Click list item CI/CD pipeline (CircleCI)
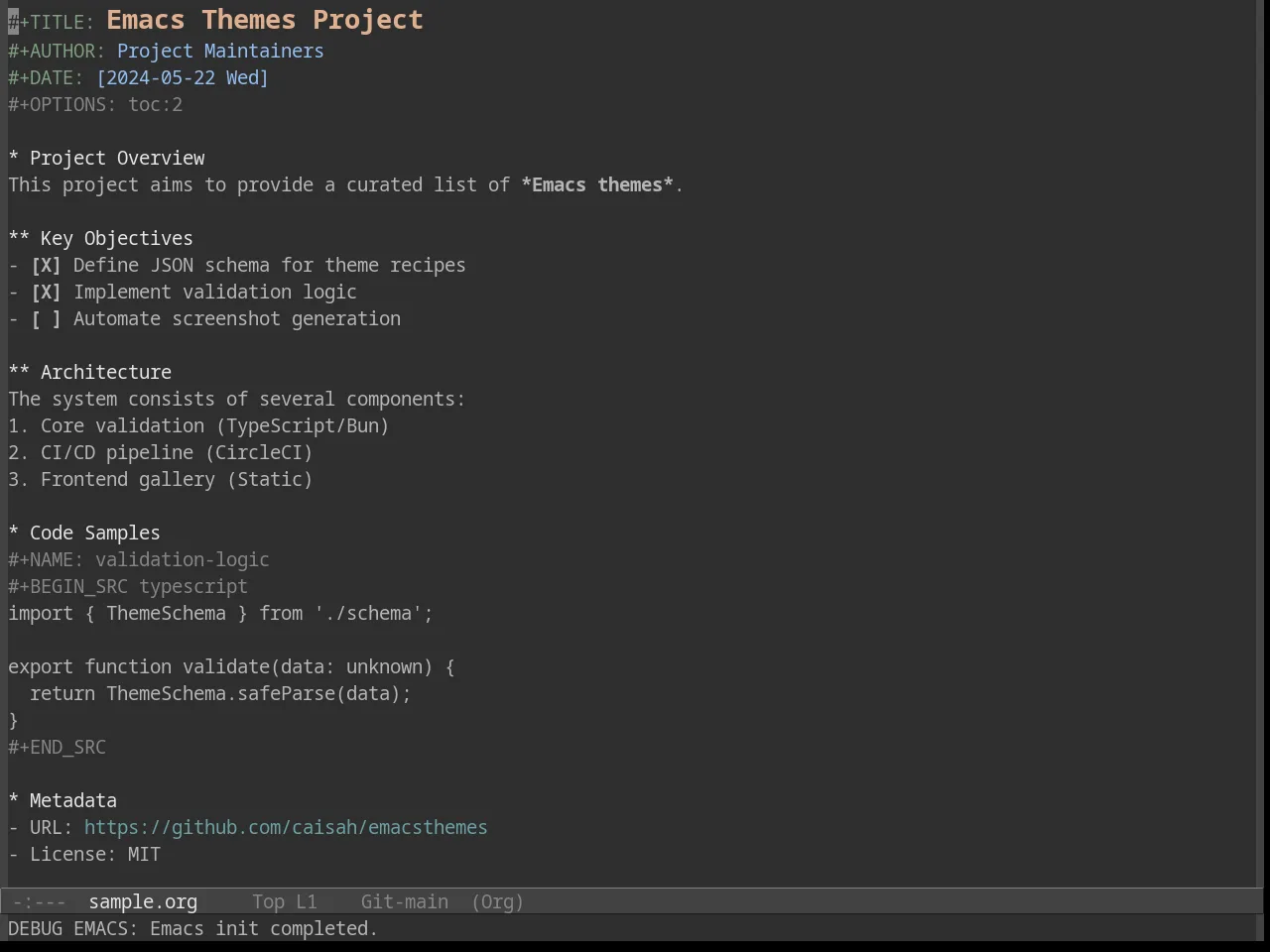Screen dimensions: 1270x952 pos(161,453)
